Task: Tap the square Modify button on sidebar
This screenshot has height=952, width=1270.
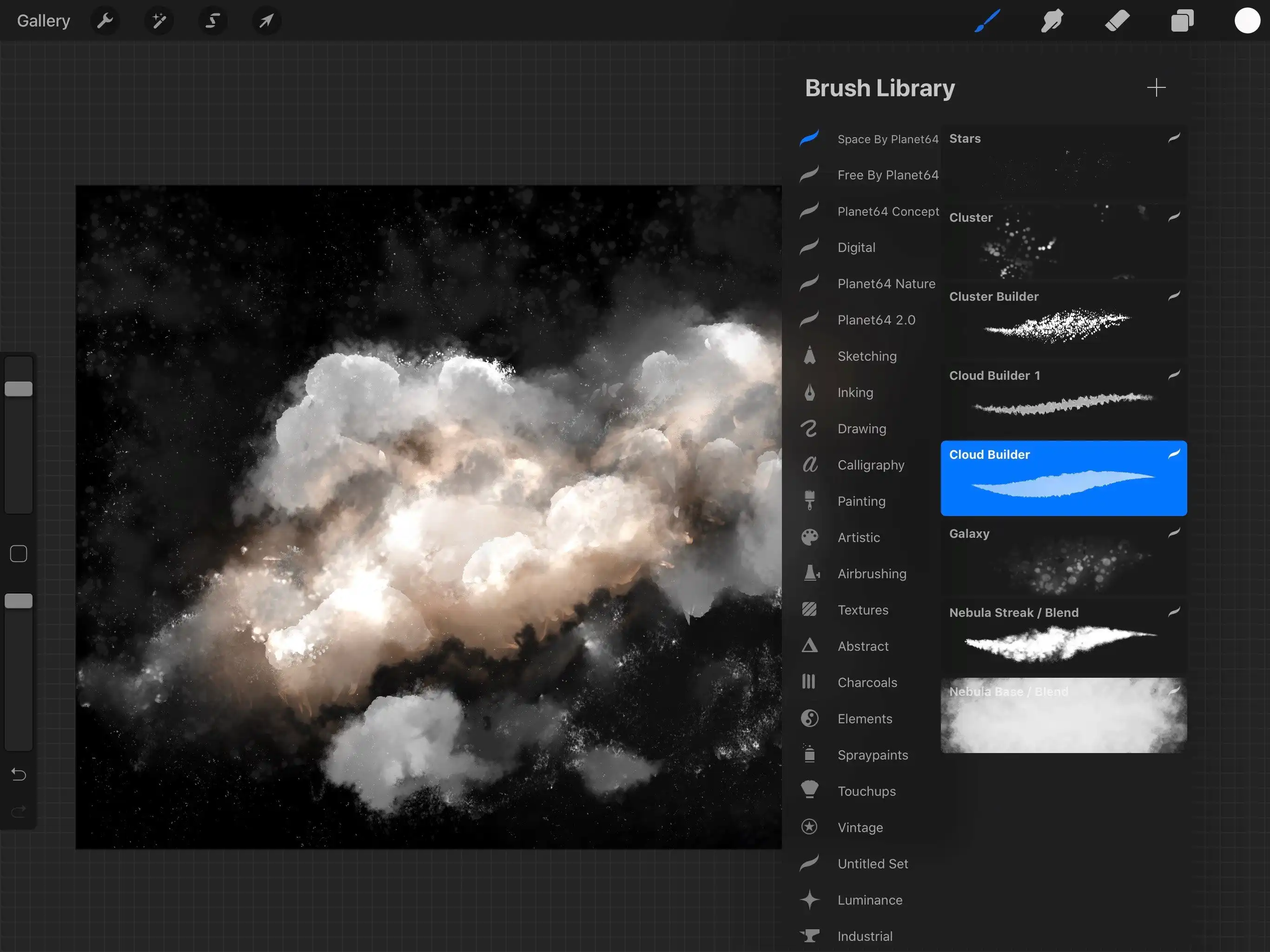Action: tap(19, 554)
